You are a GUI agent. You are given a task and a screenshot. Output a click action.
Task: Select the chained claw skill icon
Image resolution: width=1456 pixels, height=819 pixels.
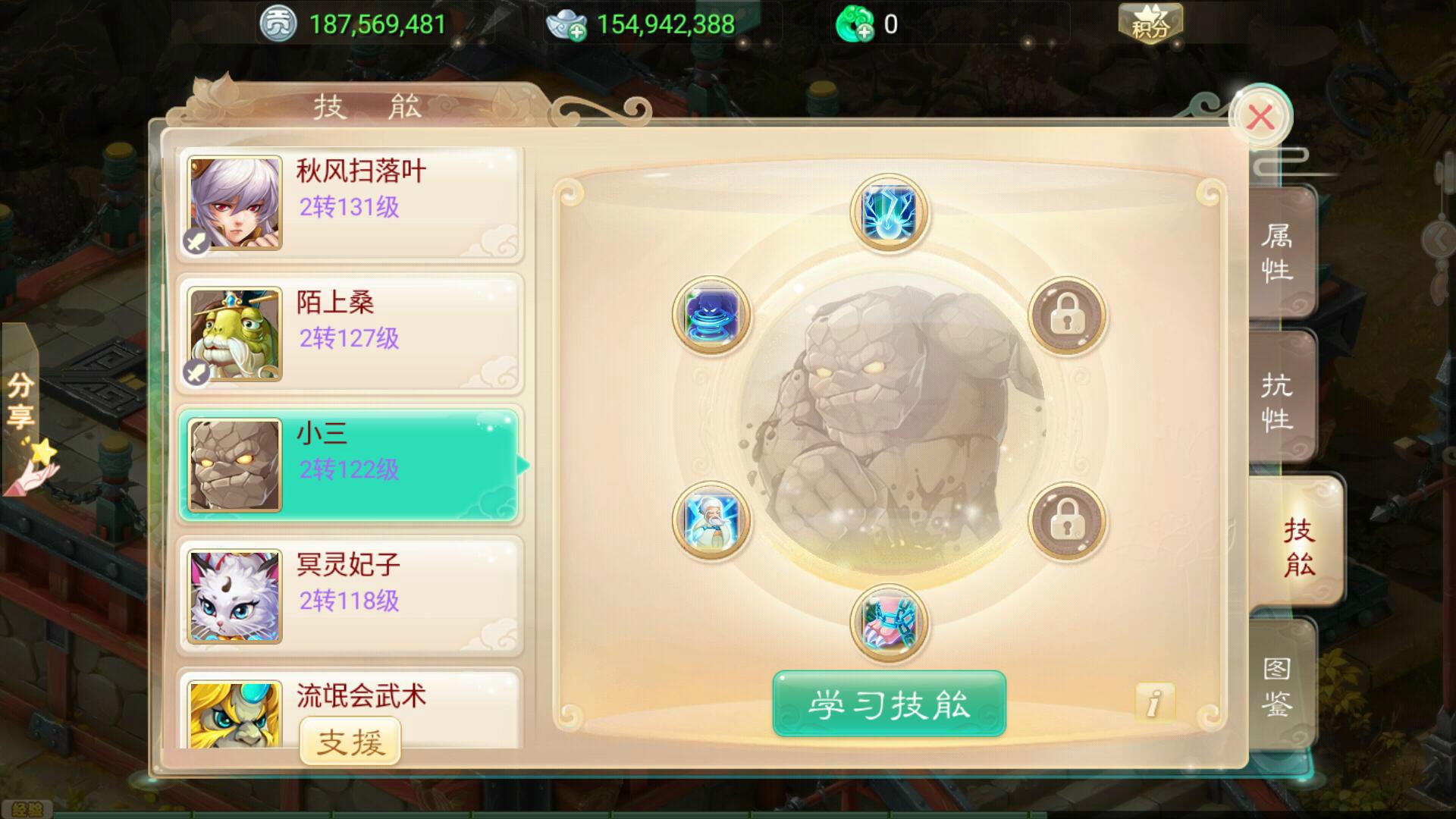890,623
